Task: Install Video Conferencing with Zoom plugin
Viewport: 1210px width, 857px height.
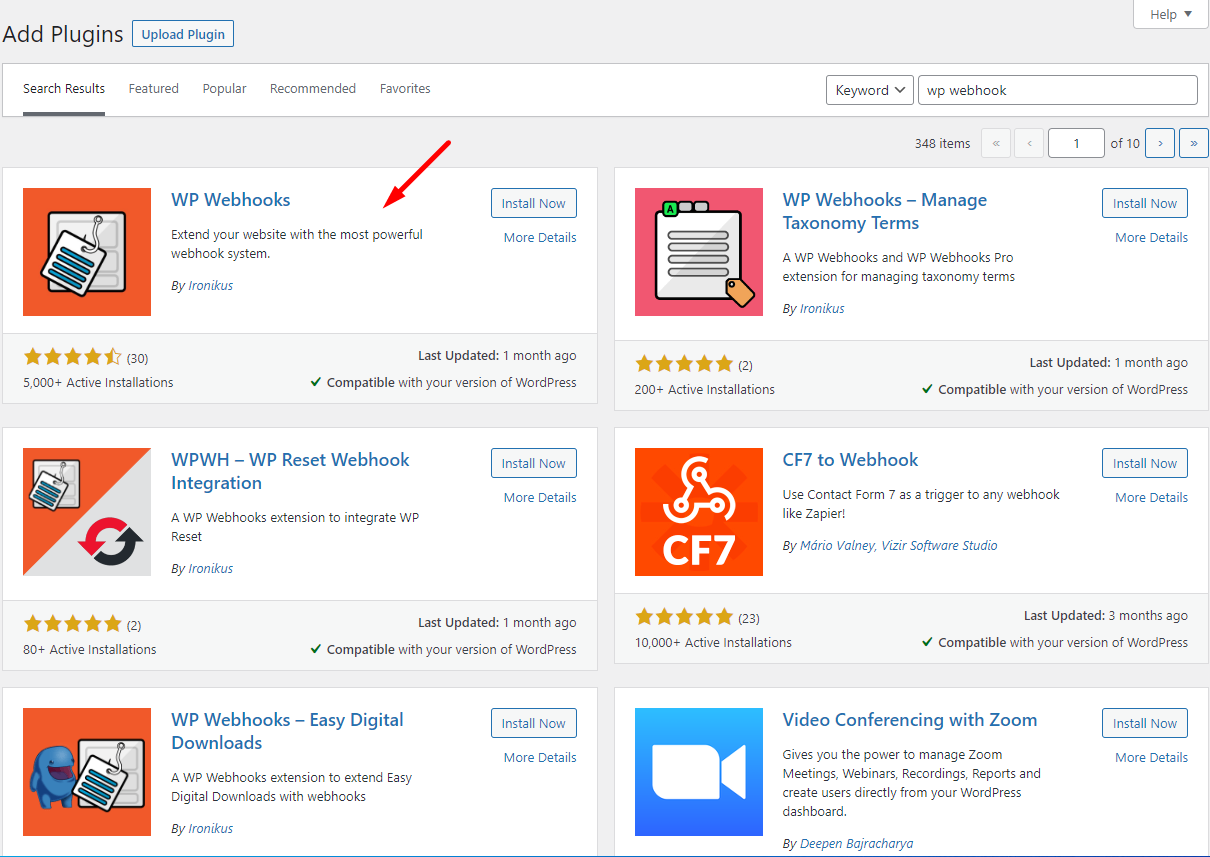Action: click(1145, 723)
